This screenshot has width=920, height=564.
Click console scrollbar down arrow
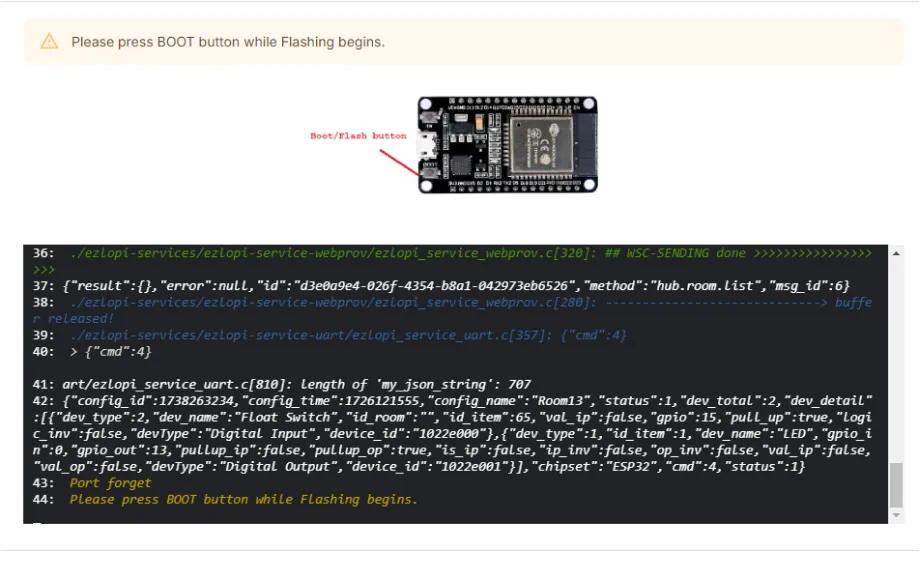[896, 515]
